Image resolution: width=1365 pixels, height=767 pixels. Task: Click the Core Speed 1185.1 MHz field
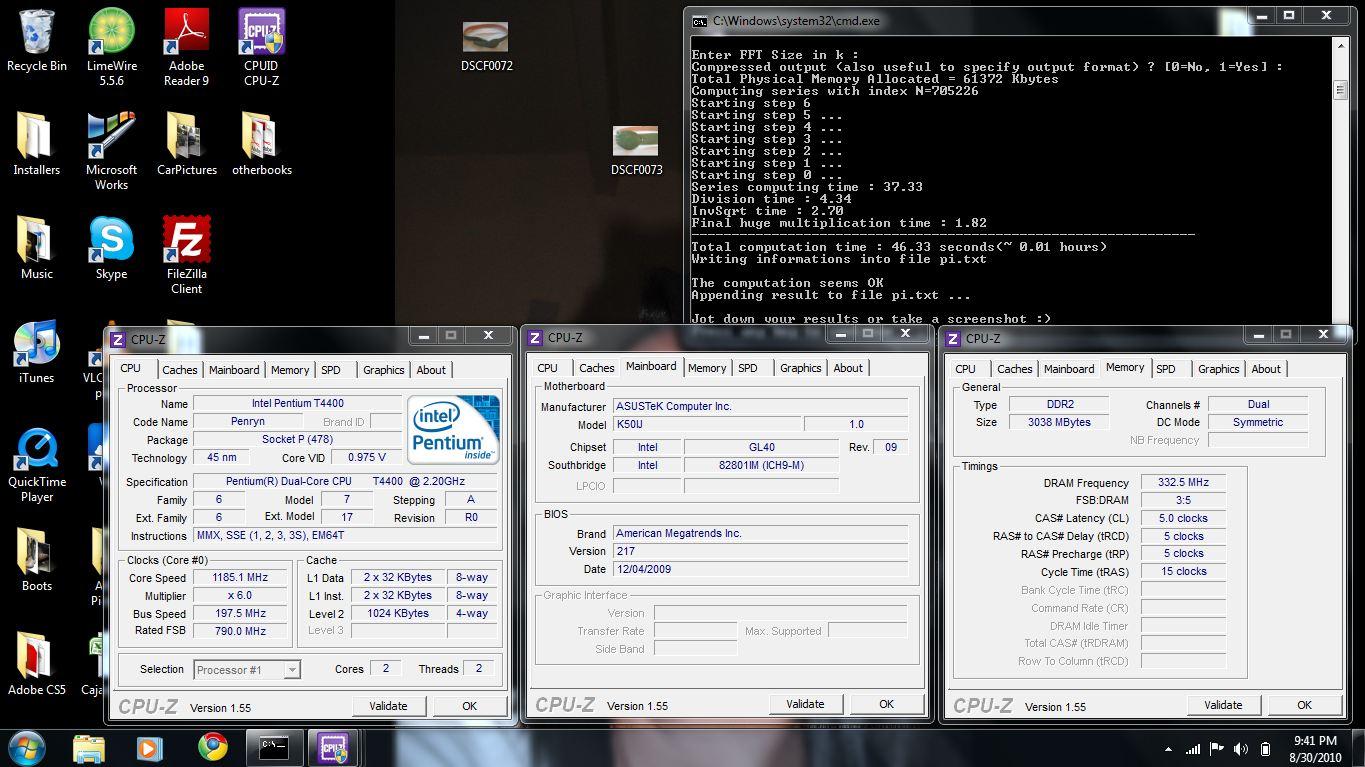240,578
